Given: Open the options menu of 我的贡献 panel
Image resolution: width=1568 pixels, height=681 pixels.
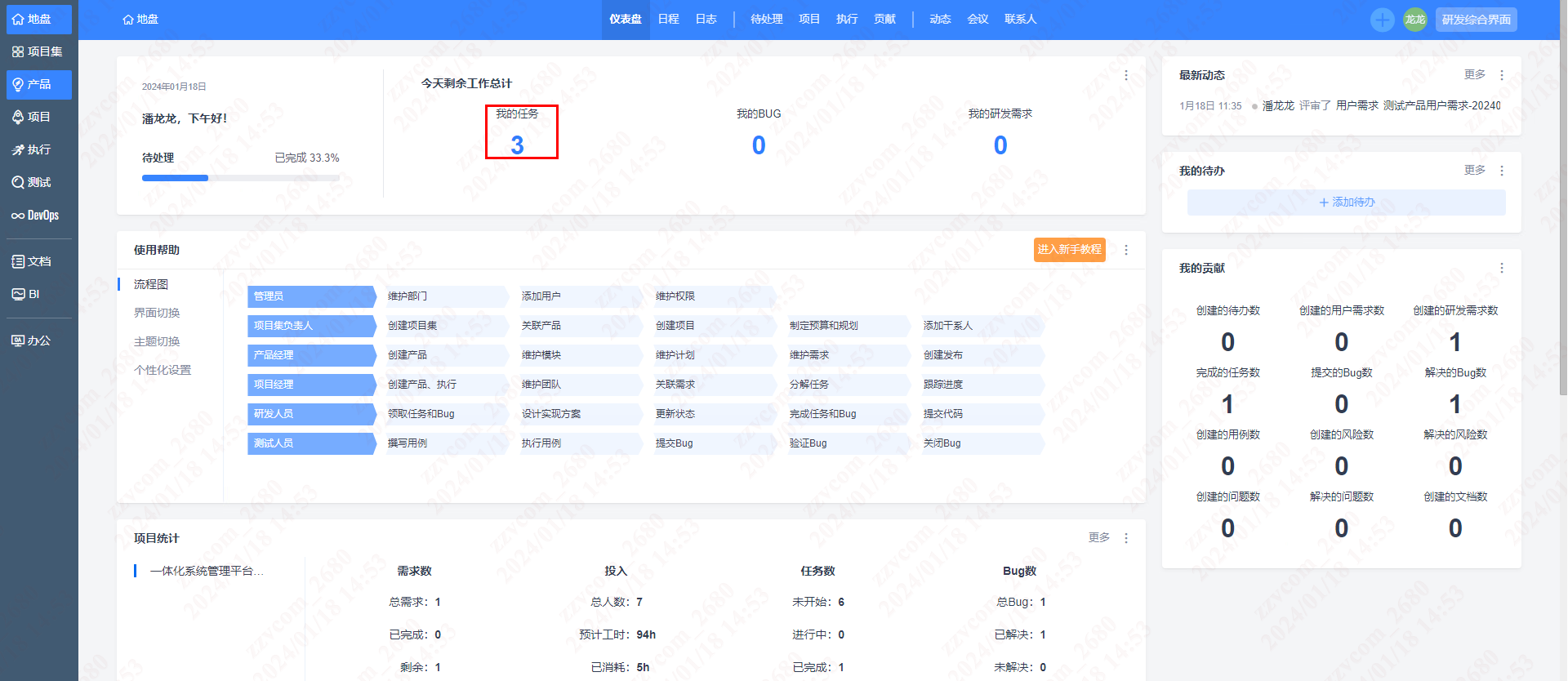Looking at the screenshot, I should pos(1502,268).
